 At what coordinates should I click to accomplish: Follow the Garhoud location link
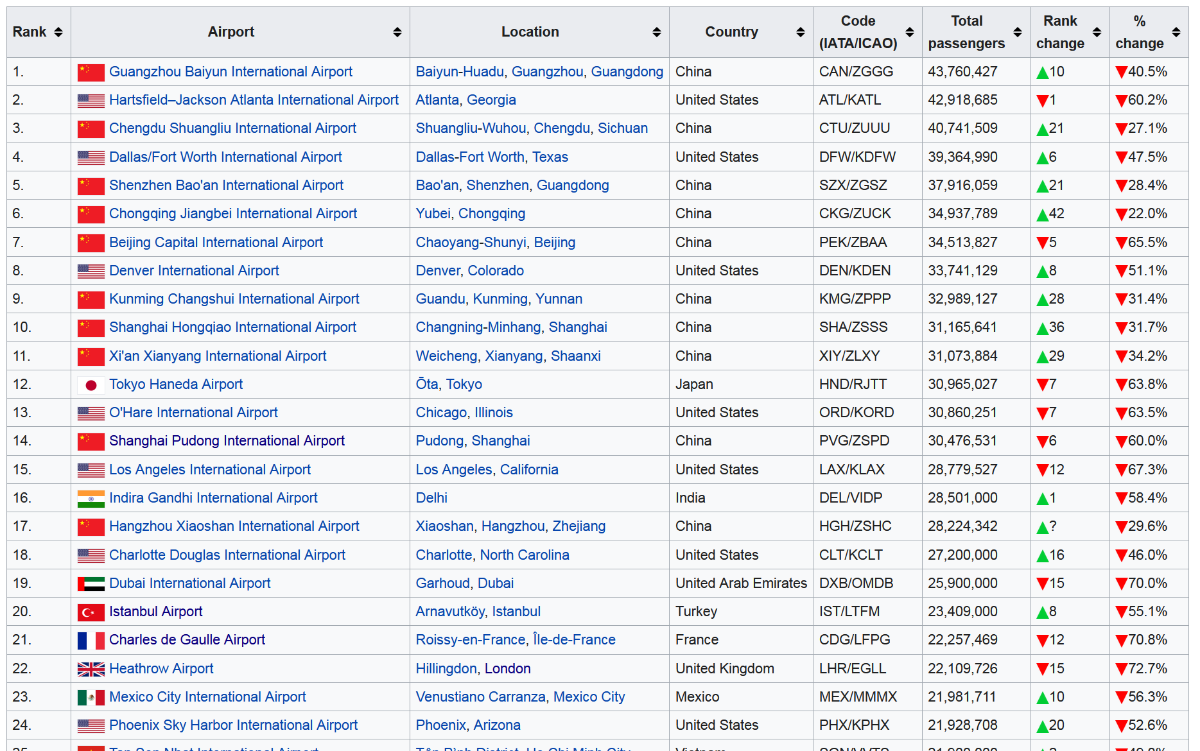(x=443, y=583)
